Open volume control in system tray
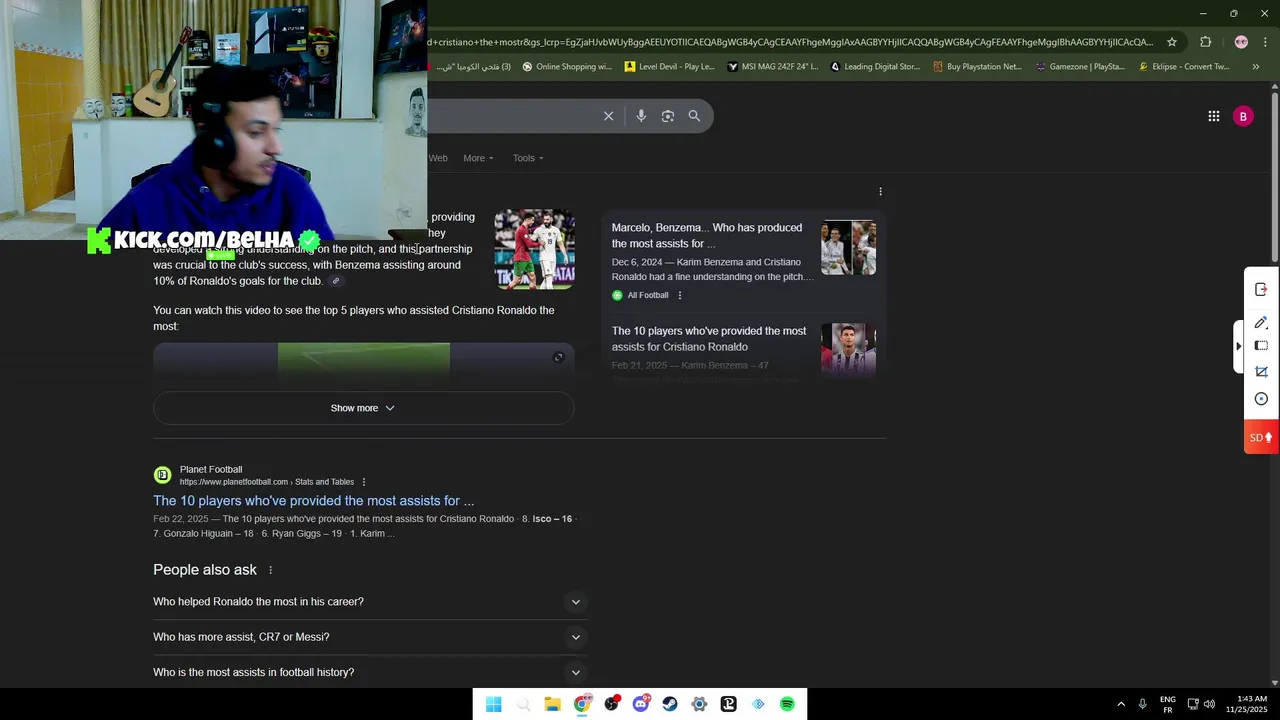 [x=1209, y=704]
